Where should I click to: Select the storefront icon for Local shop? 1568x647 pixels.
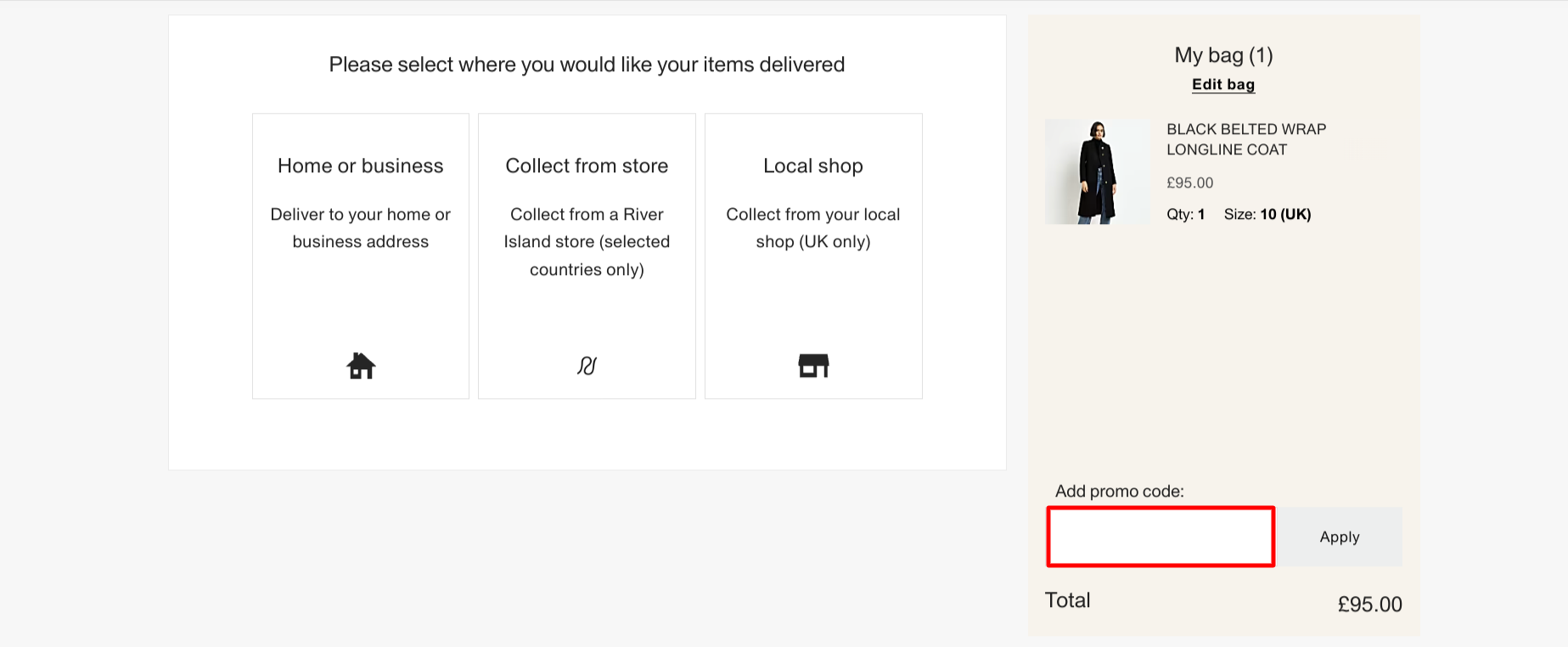pyautogui.click(x=812, y=365)
